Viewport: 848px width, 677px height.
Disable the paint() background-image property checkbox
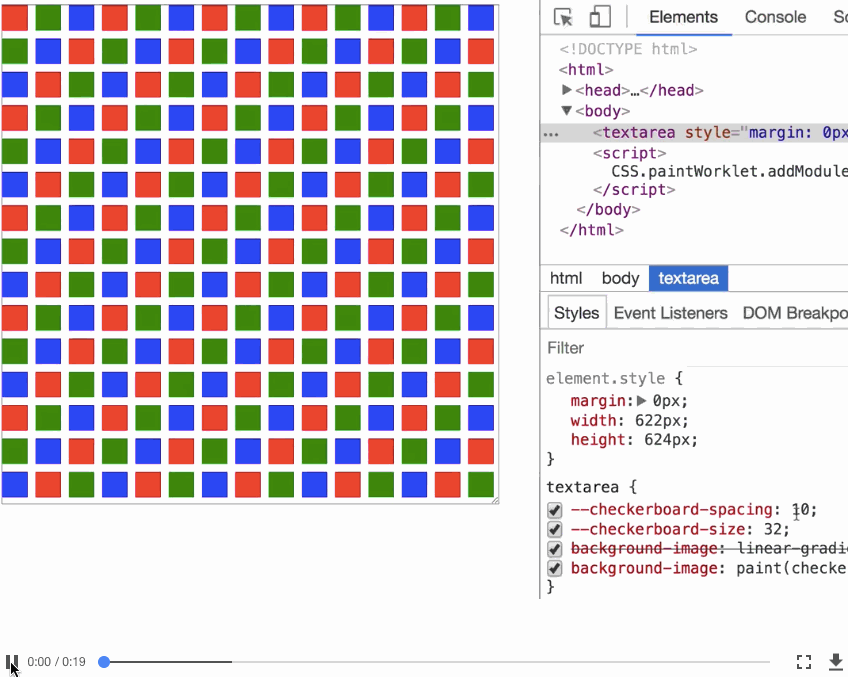pyautogui.click(x=554, y=568)
